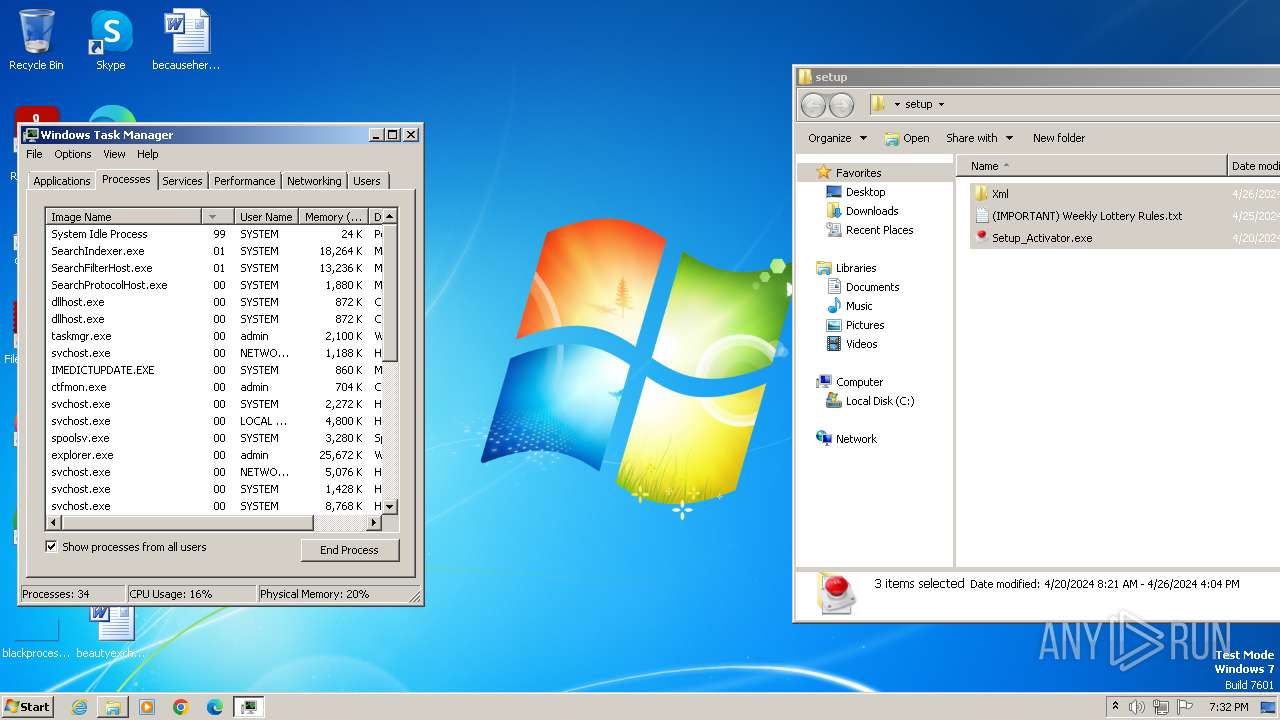The width and height of the screenshot is (1280, 720).
Task: Open the File Explorer taskbar icon
Action: [x=113, y=707]
